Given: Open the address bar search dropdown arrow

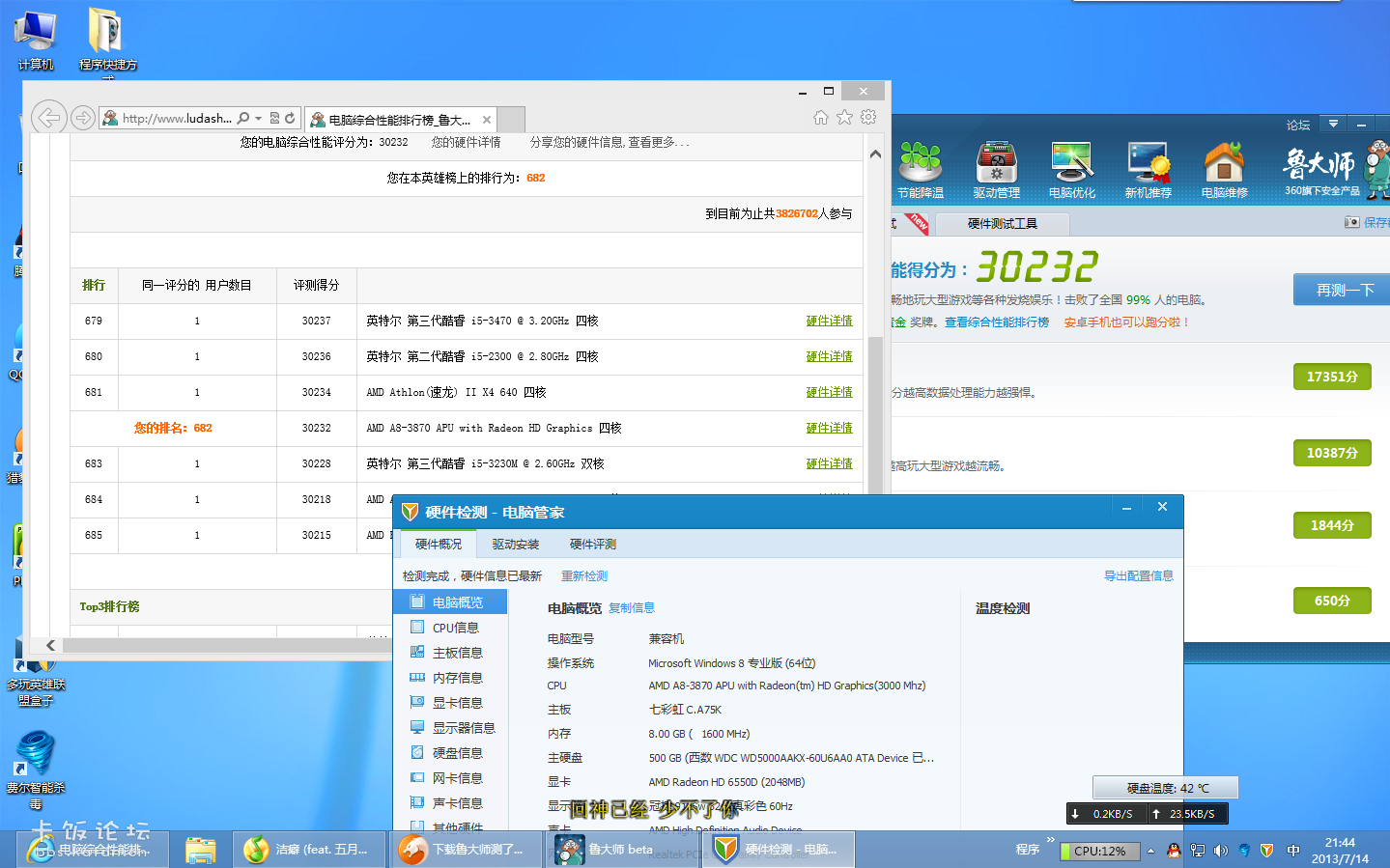Looking at the screenshot, I should (258, 119).
